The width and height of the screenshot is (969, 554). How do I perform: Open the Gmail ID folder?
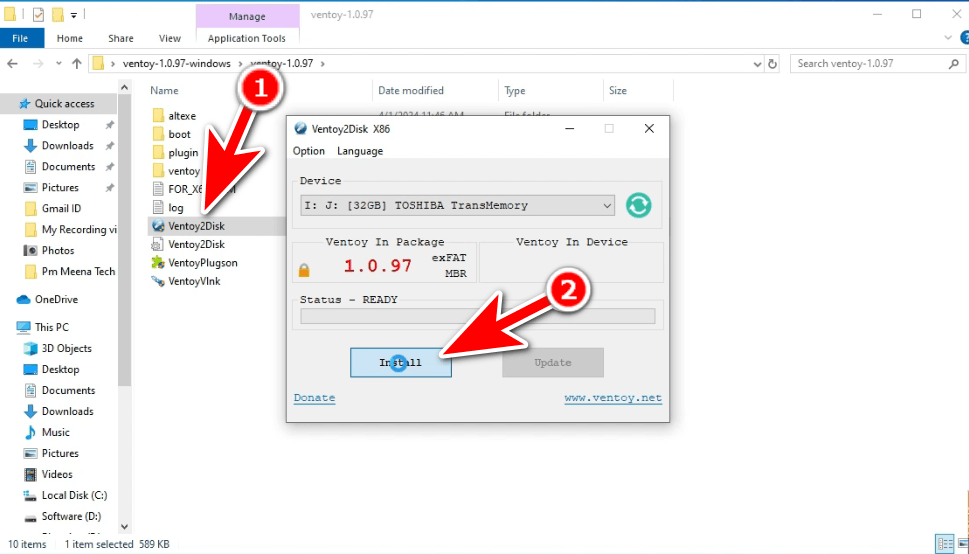coord(61,208)
